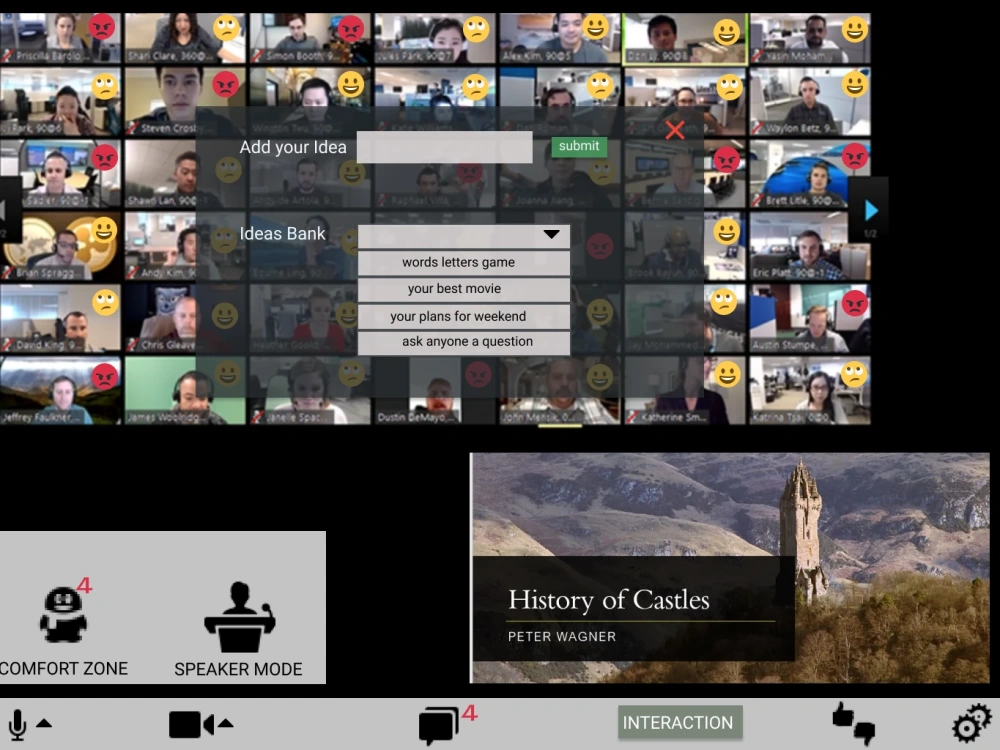Pick 'ask anyone a question' idea

[x=464, y=342]
